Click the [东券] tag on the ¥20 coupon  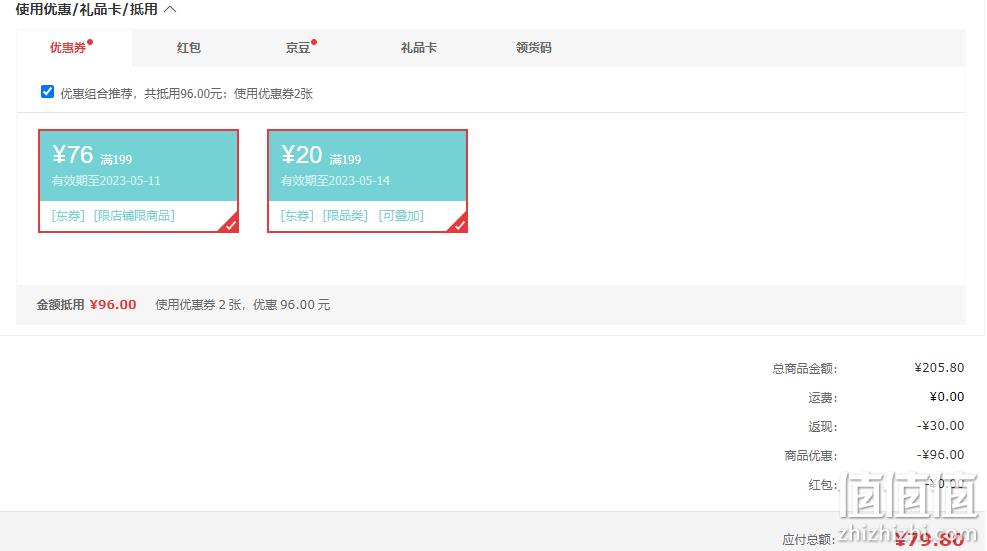297,216
